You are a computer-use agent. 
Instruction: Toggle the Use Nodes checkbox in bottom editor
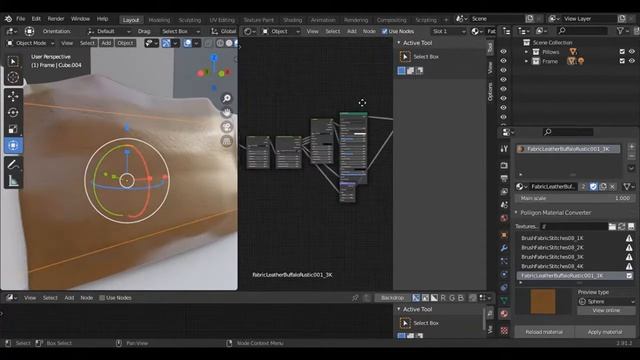click(102, 298)
